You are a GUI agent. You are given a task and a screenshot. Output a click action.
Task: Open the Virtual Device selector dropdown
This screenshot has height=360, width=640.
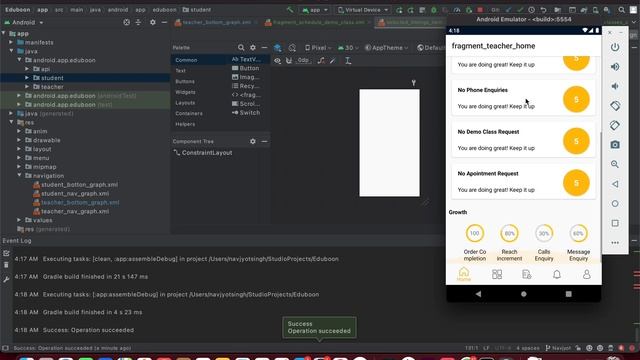tap(363, 10)
